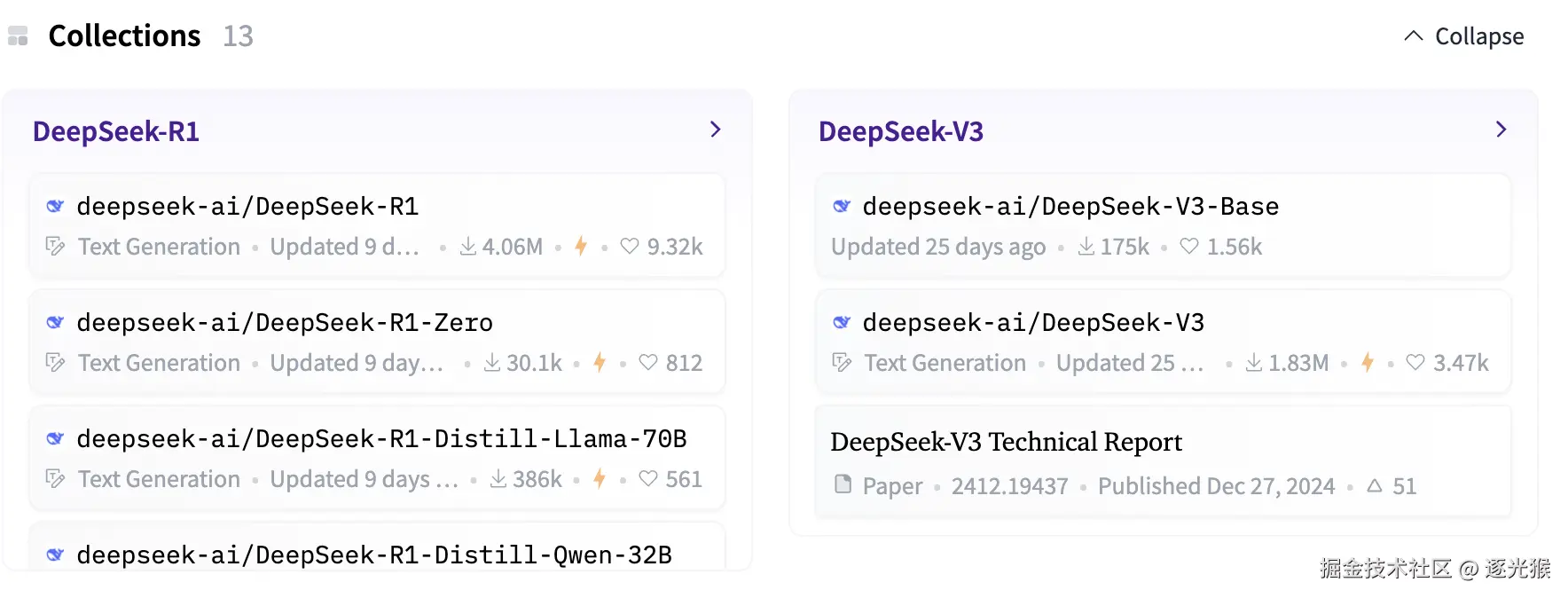This screenshot has height=598, width=1568.
Task: Click the upvote triangle on Technical Report
Action: point(1375,485)
